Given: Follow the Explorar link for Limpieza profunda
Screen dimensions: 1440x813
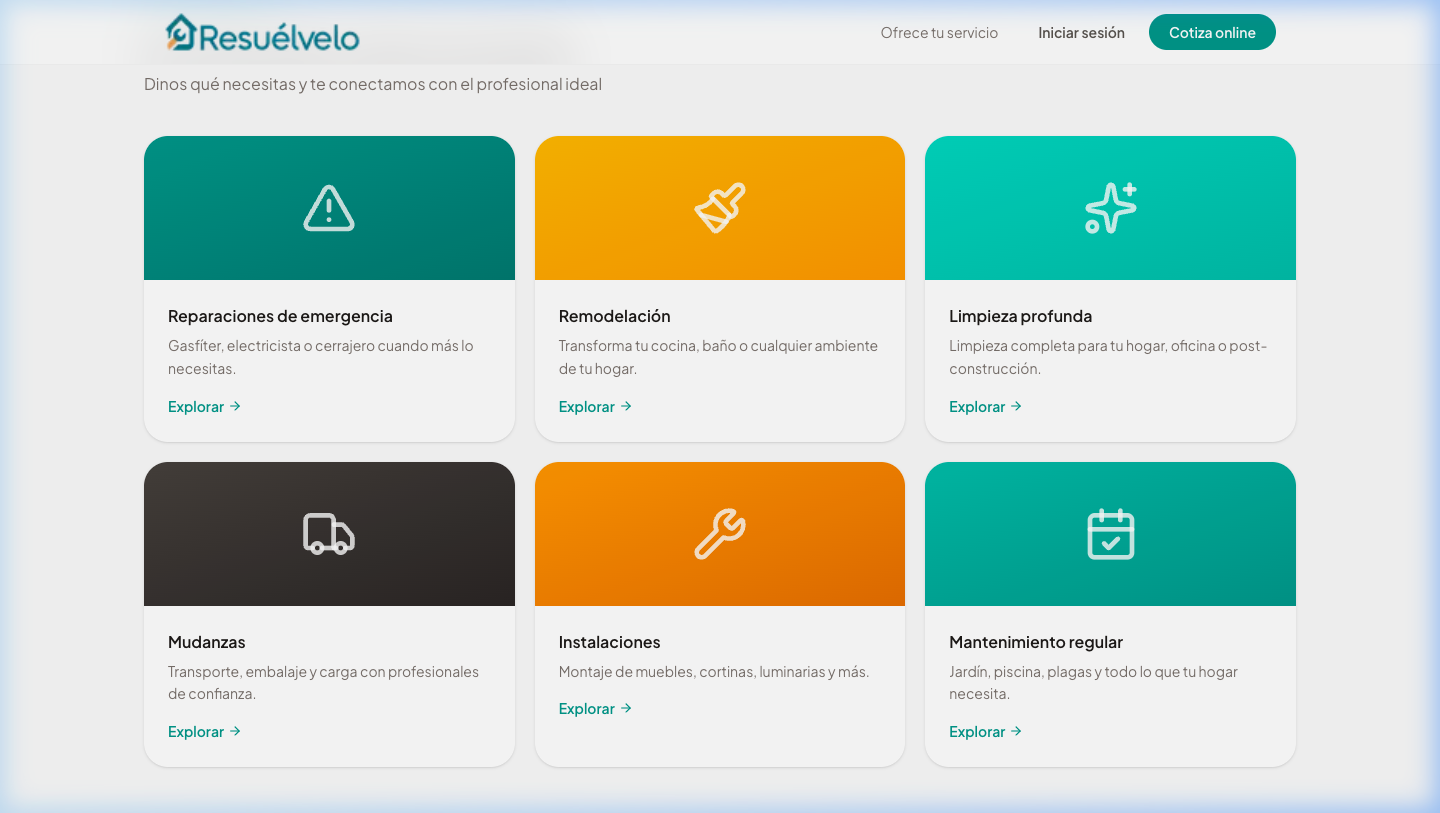Looking at the screenshot, I should (977, 406).
